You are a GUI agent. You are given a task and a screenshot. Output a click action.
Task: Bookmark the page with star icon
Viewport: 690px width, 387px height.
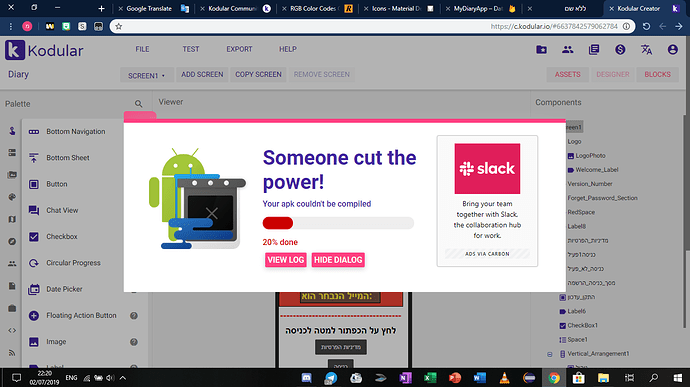tap(119, 26)
